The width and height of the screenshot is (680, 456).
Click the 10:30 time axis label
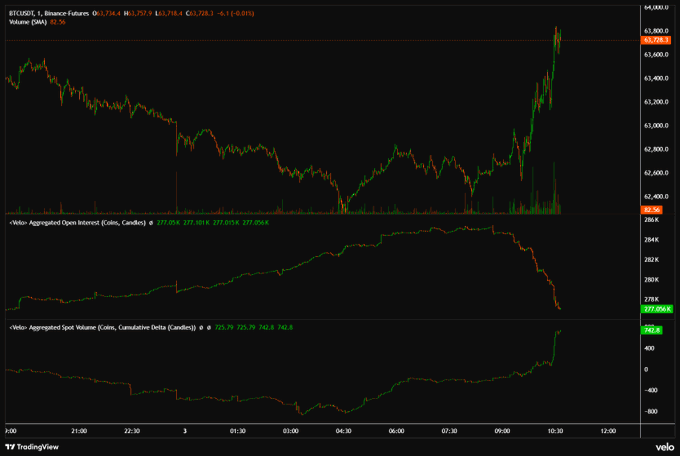click(x=556, y=431)
